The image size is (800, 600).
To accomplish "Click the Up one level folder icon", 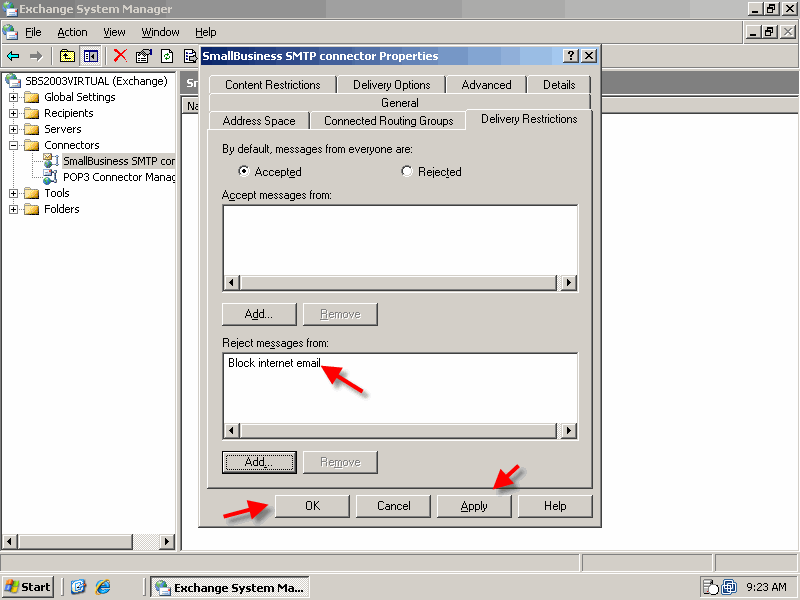I will click(x=67, y=56).
